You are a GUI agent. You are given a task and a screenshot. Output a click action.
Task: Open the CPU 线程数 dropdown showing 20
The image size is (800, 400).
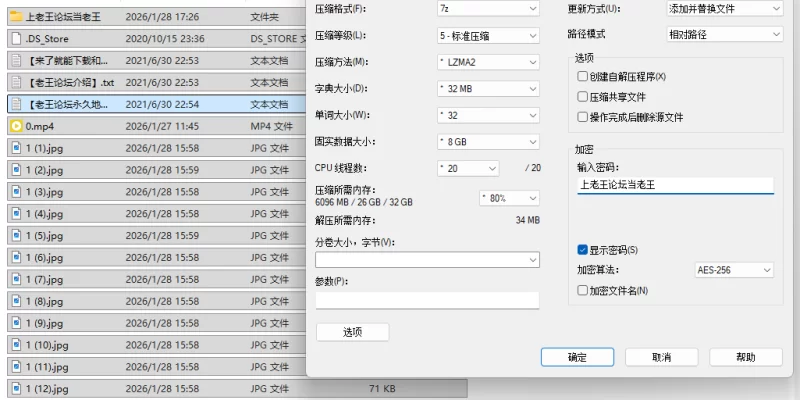[x=468, y=168]
